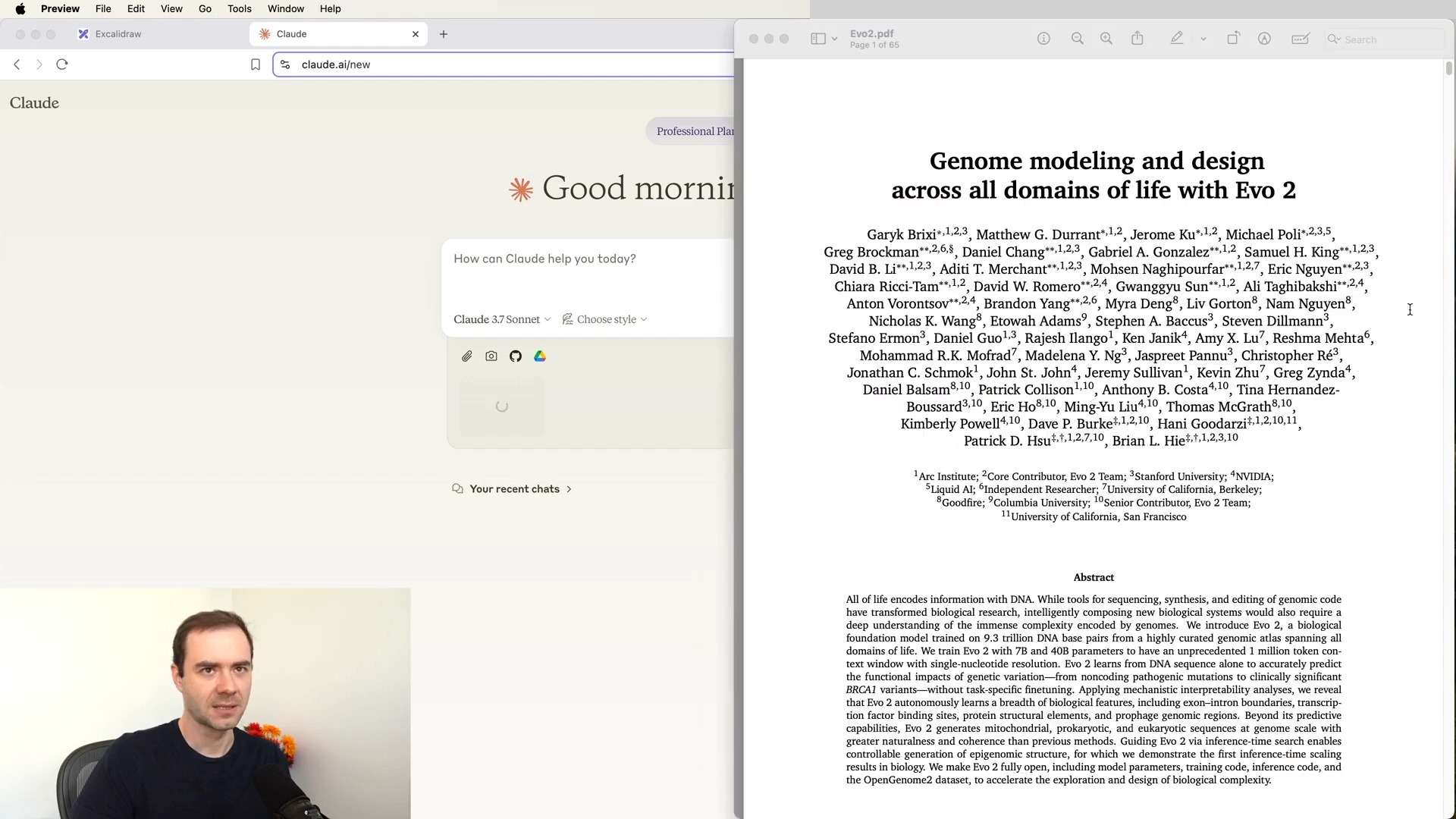Image resolution: width=1456 pixels, height=819 pixels.
Task: Click the paper title 'Genome modeling and design'
Action: pyautogui.click(x=1097, y=161)
